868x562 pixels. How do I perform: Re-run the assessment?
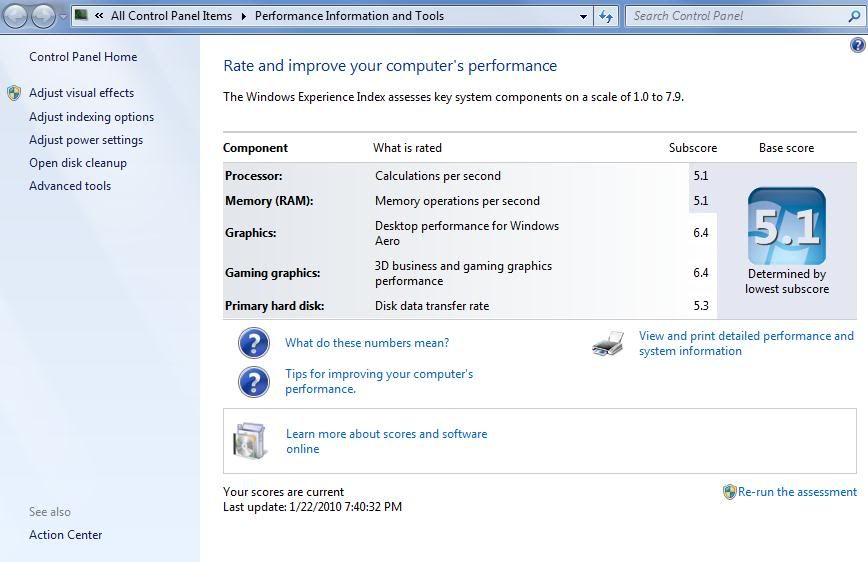click(797, 492)
